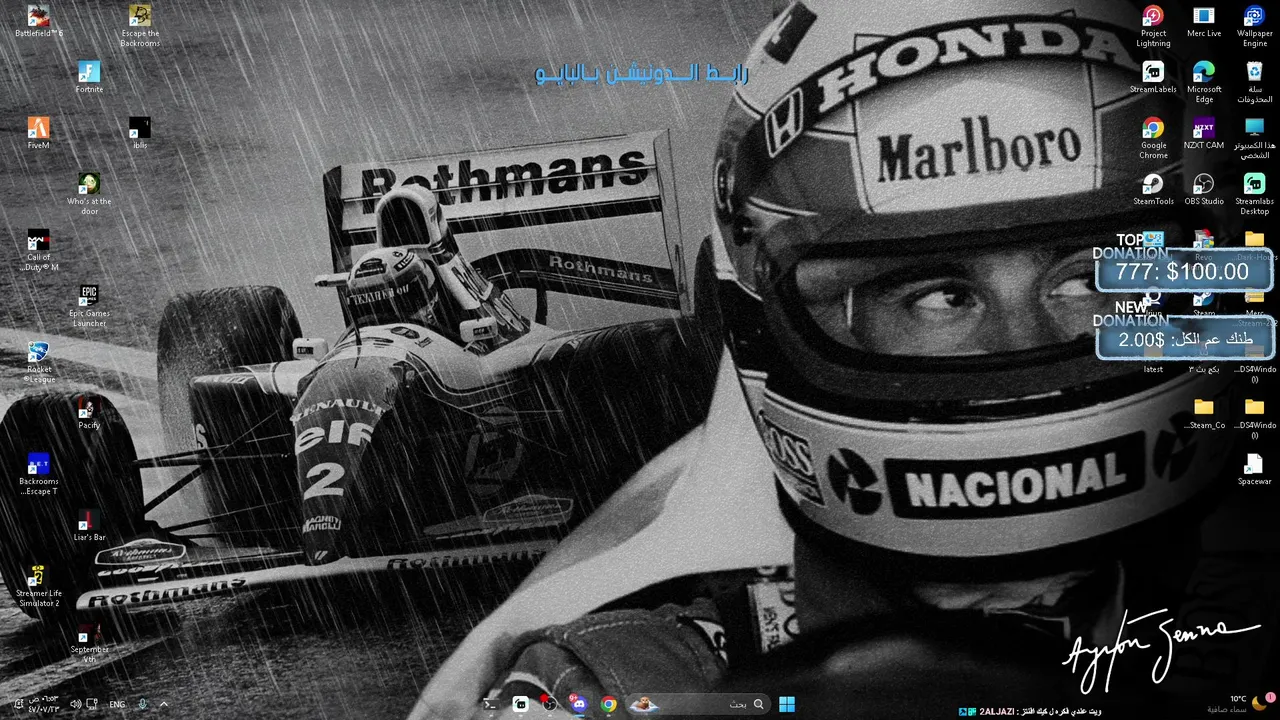Viewport: 1280px width, 720px height.
Task: Open the terminal taskbar icon
Action: tap(491, 704)
